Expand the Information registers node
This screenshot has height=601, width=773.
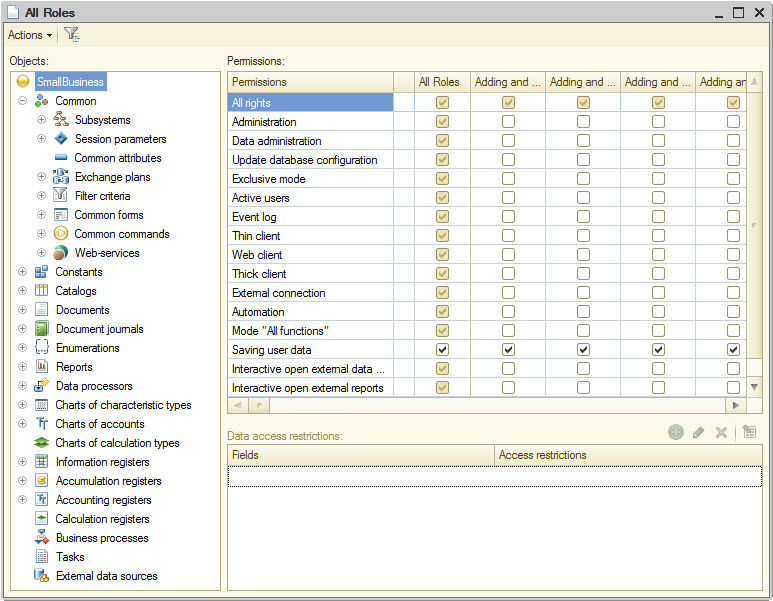[x=22, y=461]
